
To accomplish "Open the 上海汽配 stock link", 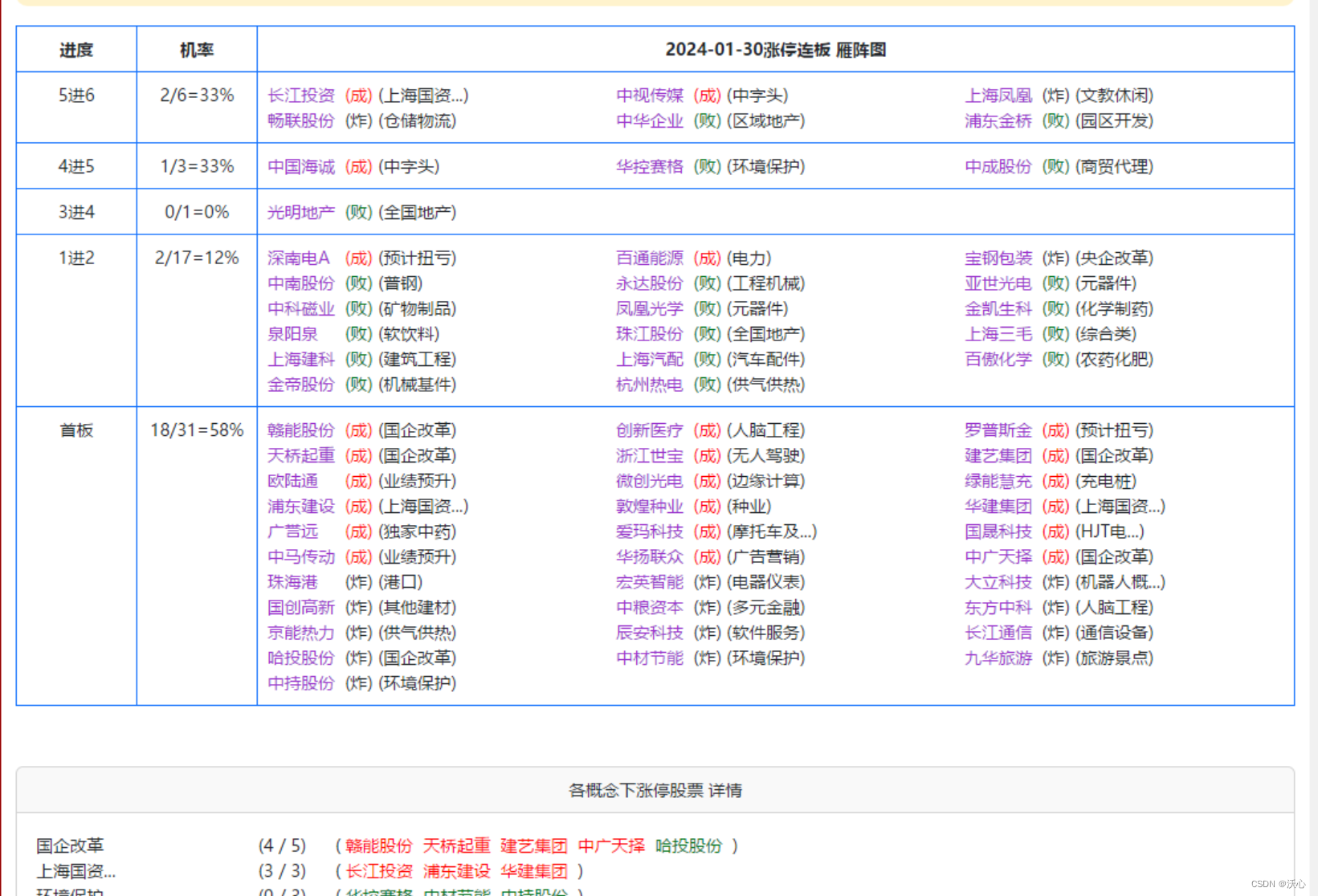I will coord(649,360).
